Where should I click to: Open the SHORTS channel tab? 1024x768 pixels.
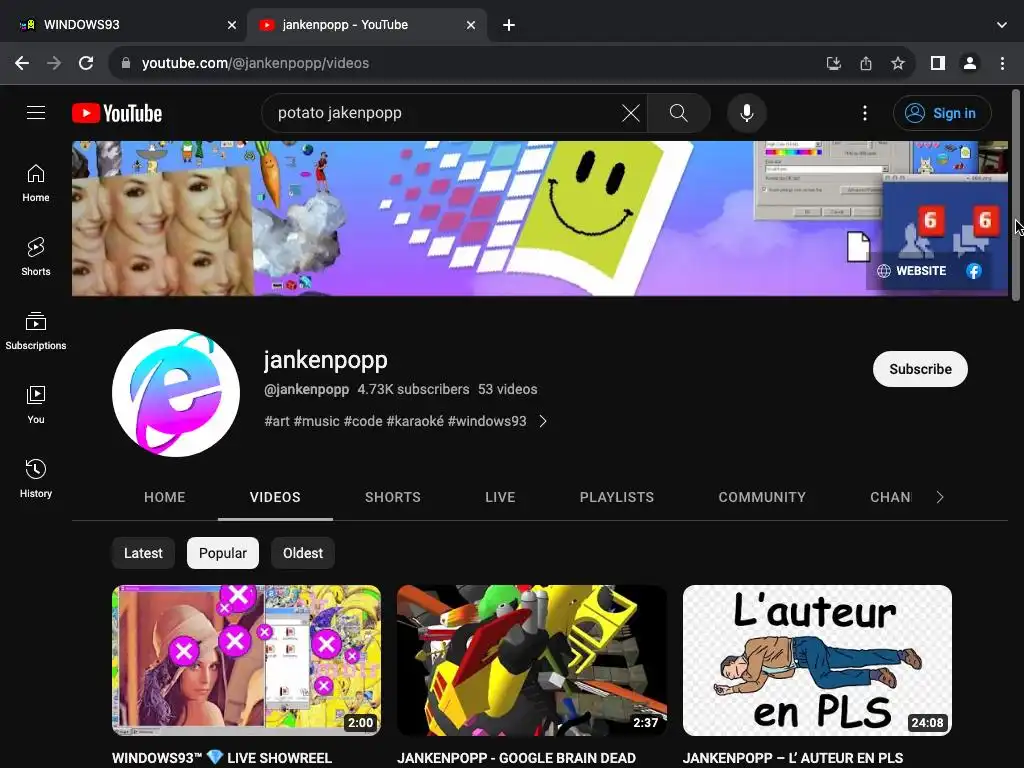[392, 497]
